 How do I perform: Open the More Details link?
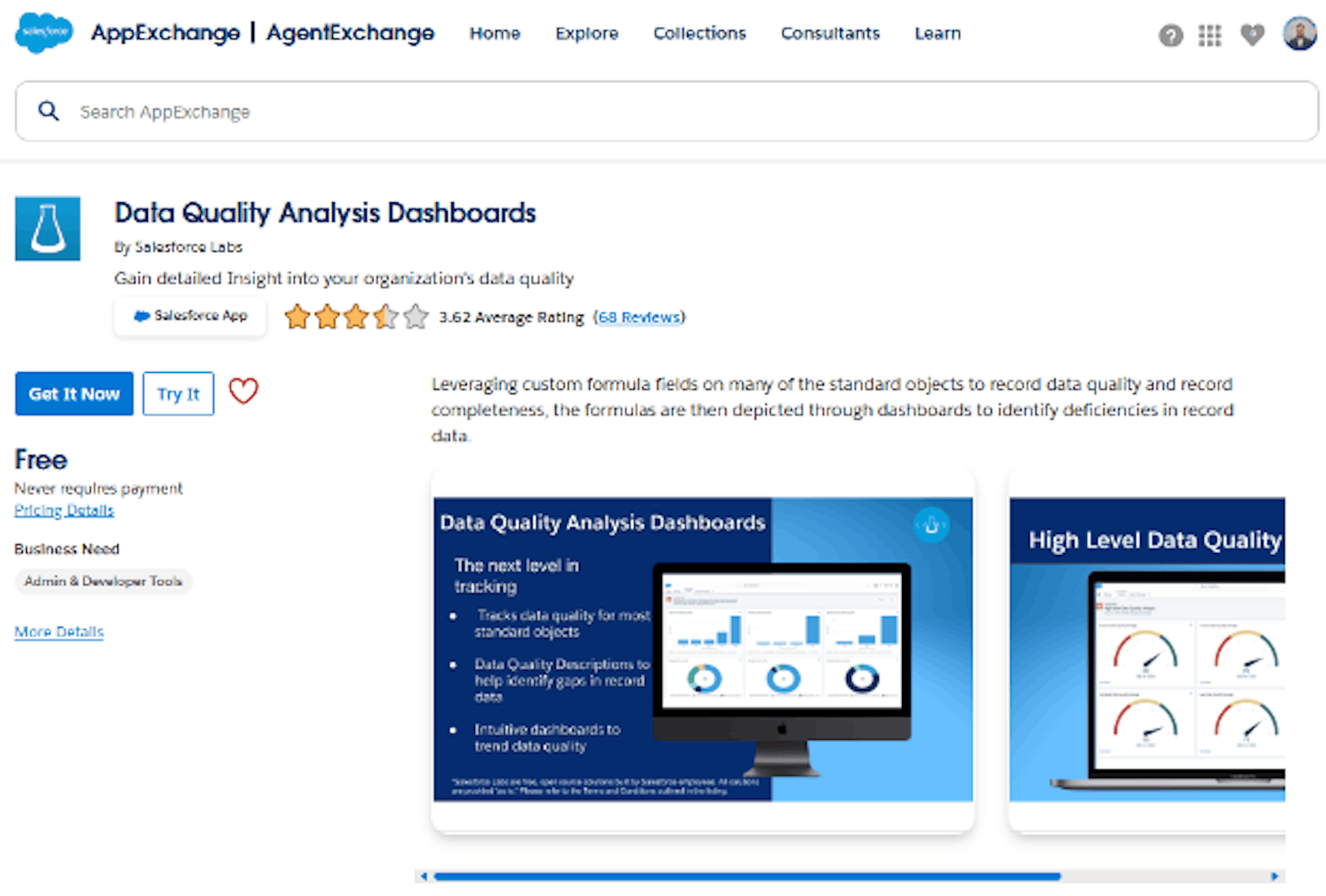click(x=59, y=632)
